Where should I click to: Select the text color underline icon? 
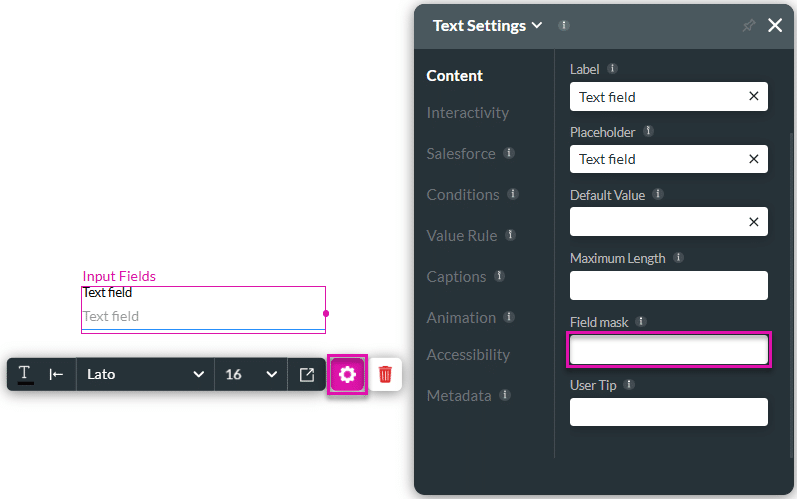tap(25, 374)
